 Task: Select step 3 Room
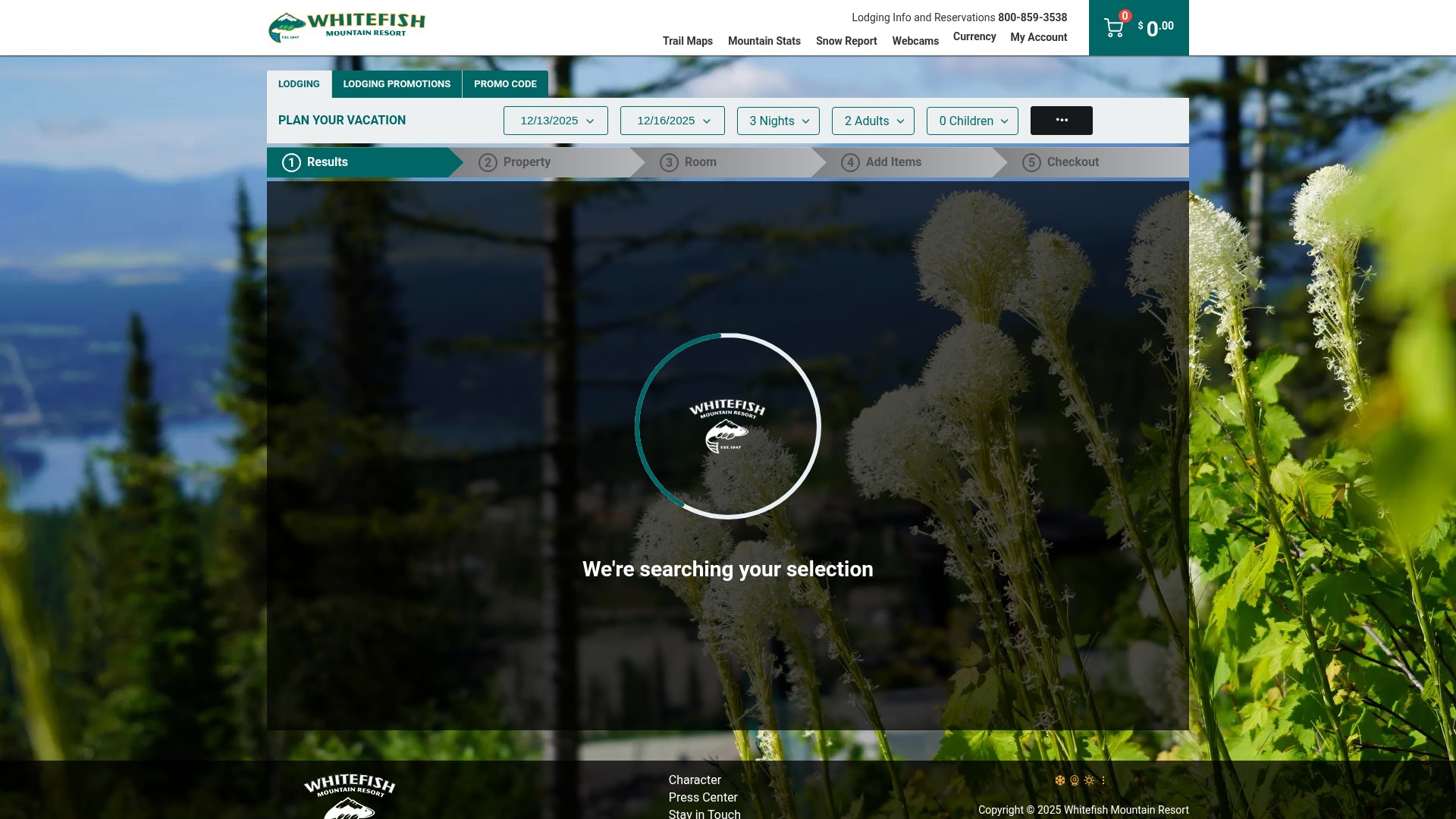tap(728, 162)
